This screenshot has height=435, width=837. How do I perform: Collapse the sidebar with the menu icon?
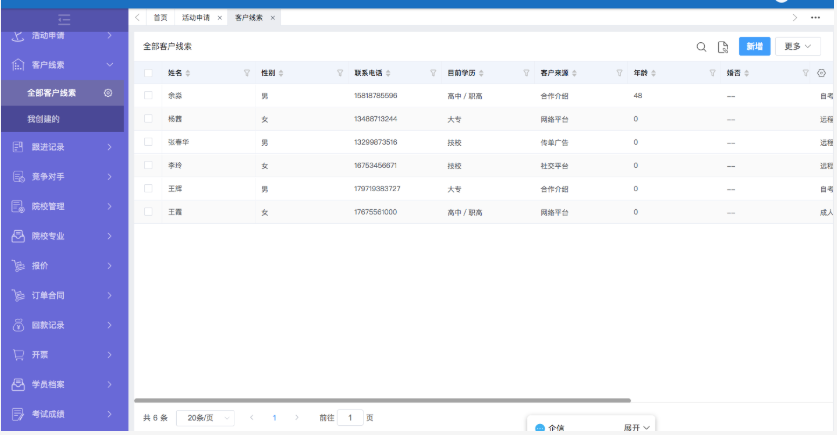point(64,18)
